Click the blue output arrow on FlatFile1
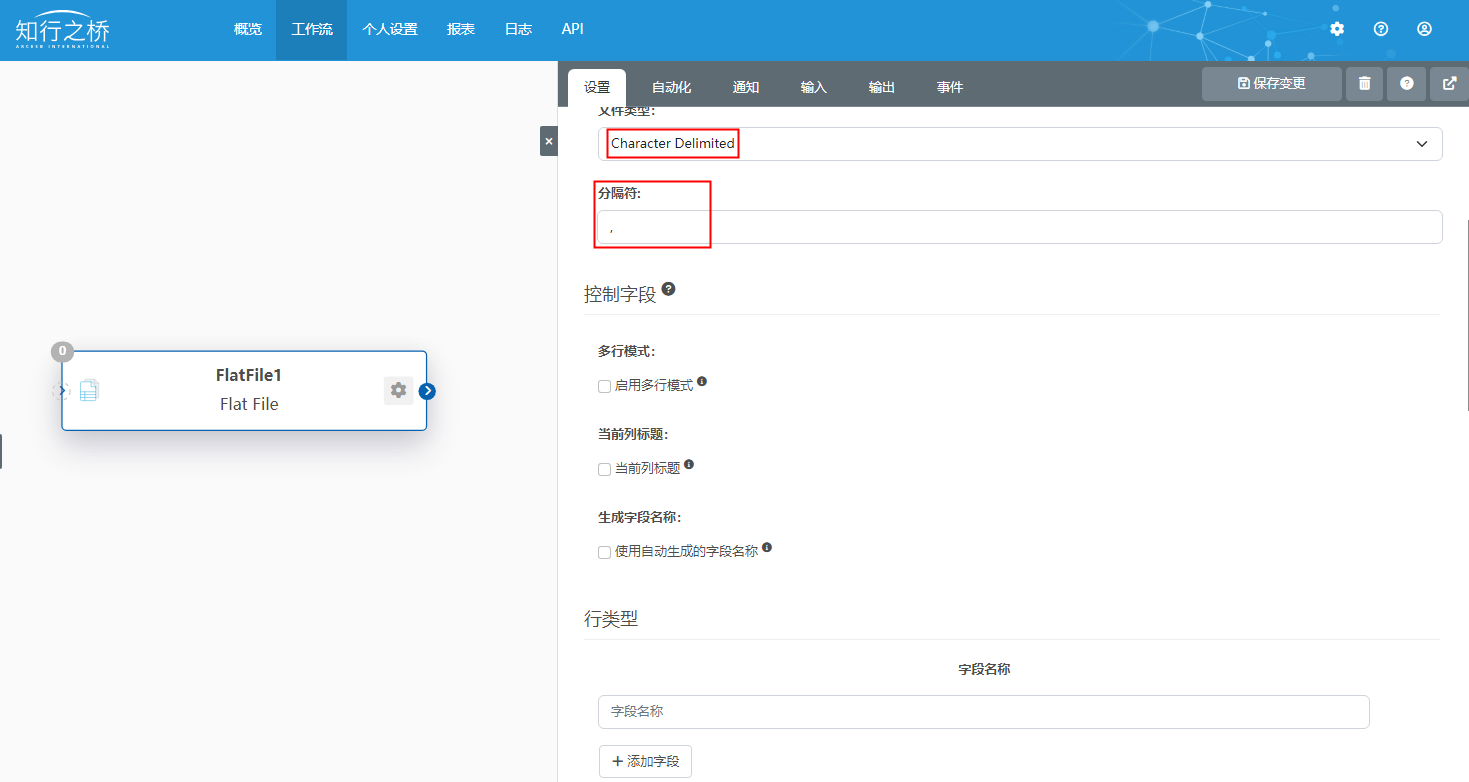 [427, 391]
